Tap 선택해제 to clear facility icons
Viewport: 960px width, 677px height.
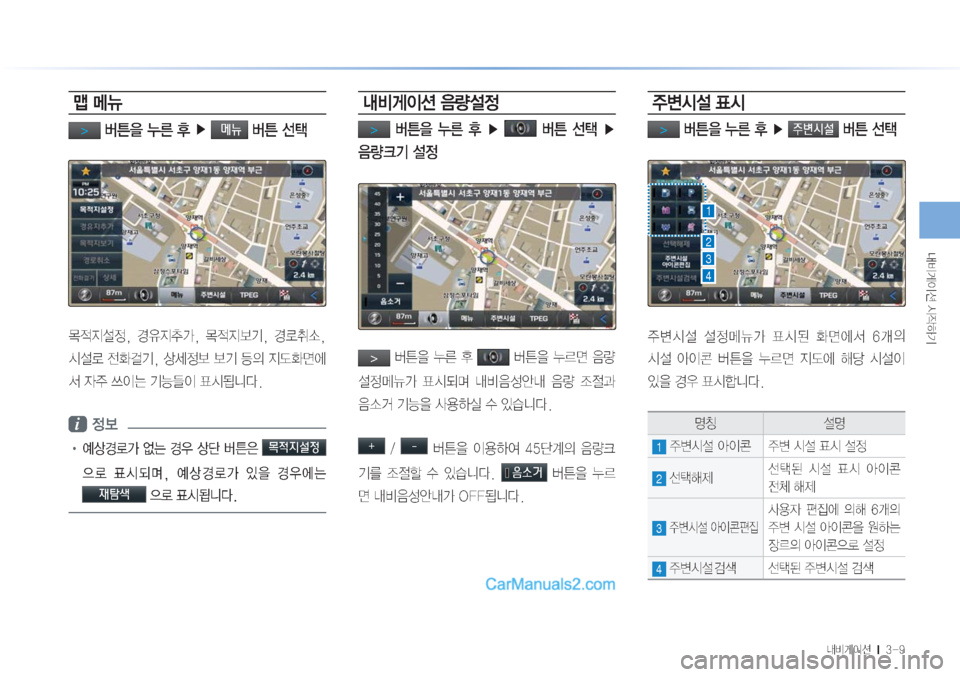[677, 244]
